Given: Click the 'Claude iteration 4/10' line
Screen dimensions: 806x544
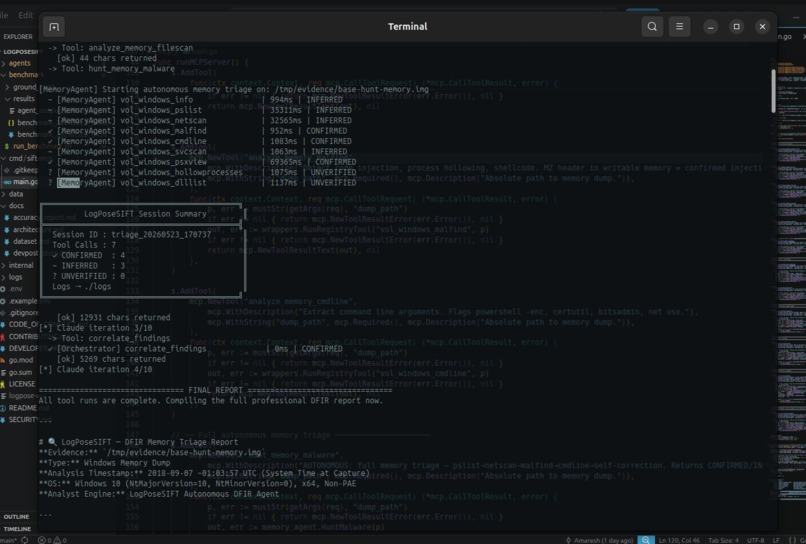Looking at the screenshot, I should click(96, 369).
